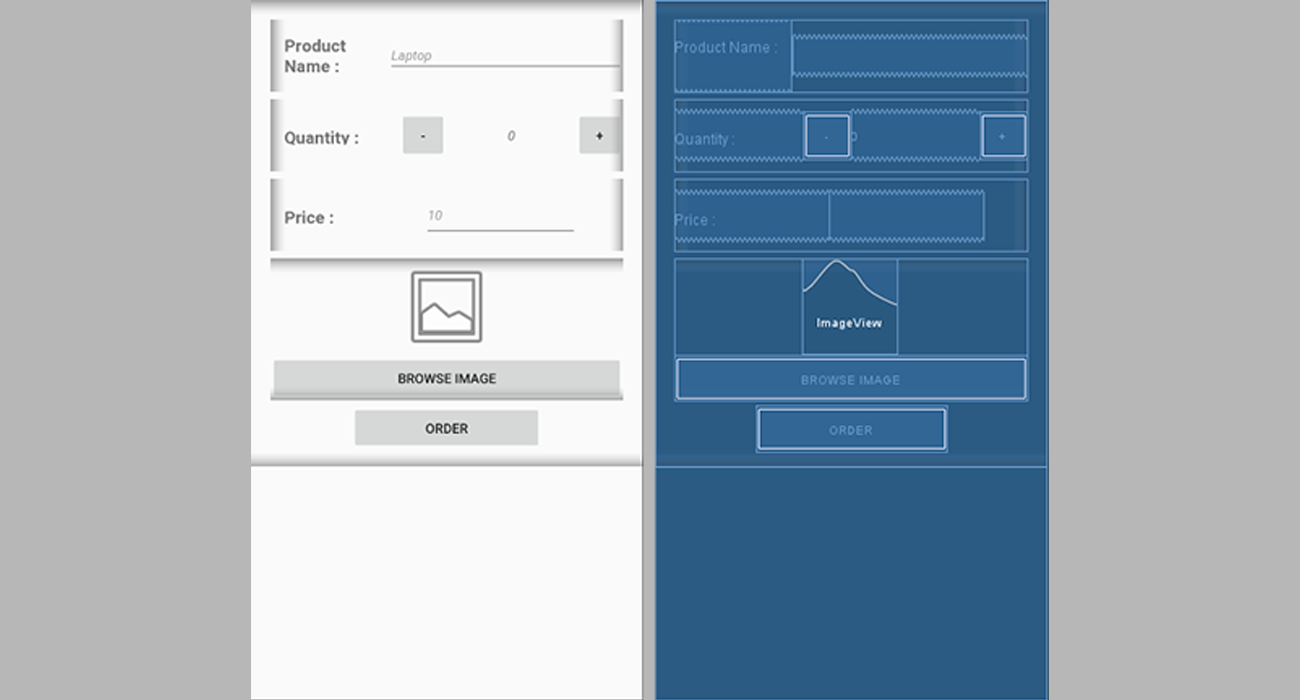This screenshot has height=700, width=1300.
Task: Click the Price field showing 10
Action: coord(434,215)
